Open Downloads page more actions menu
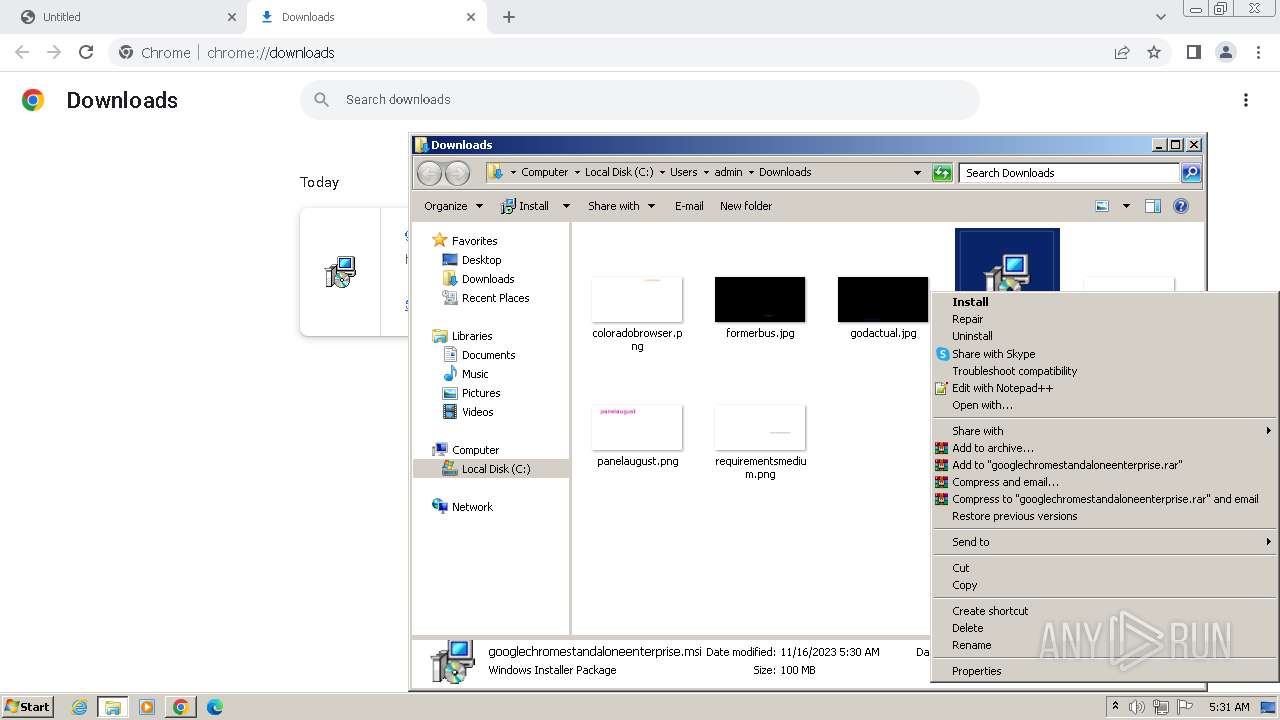The height and width of the screenshot is (720, 1280). (x=1246, y=100)
